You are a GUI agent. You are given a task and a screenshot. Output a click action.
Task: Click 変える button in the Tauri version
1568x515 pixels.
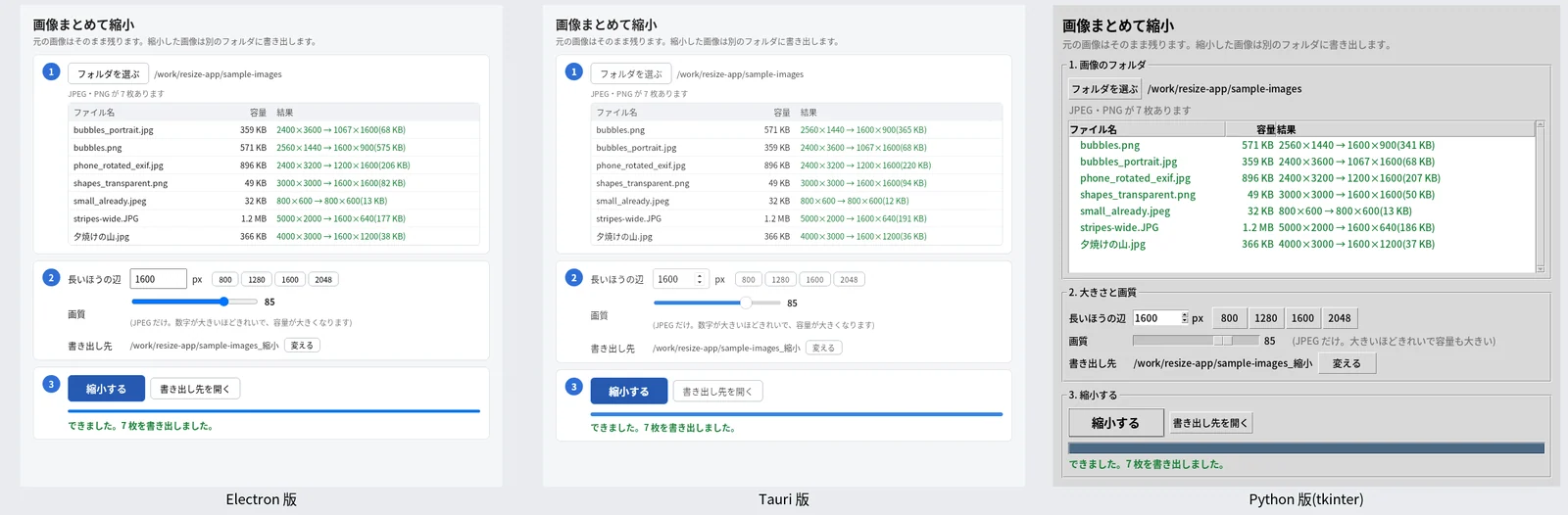[824, 349]
